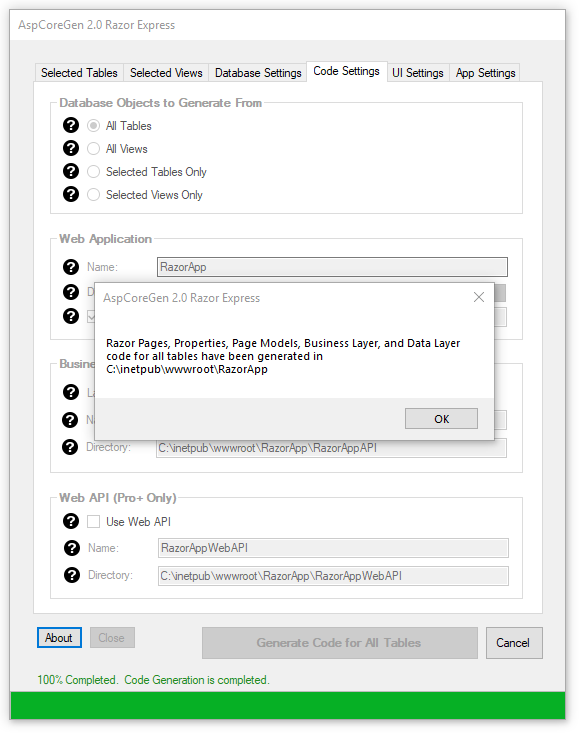Click the Web API Name field
Screen dimensions: 579x735
333,548
